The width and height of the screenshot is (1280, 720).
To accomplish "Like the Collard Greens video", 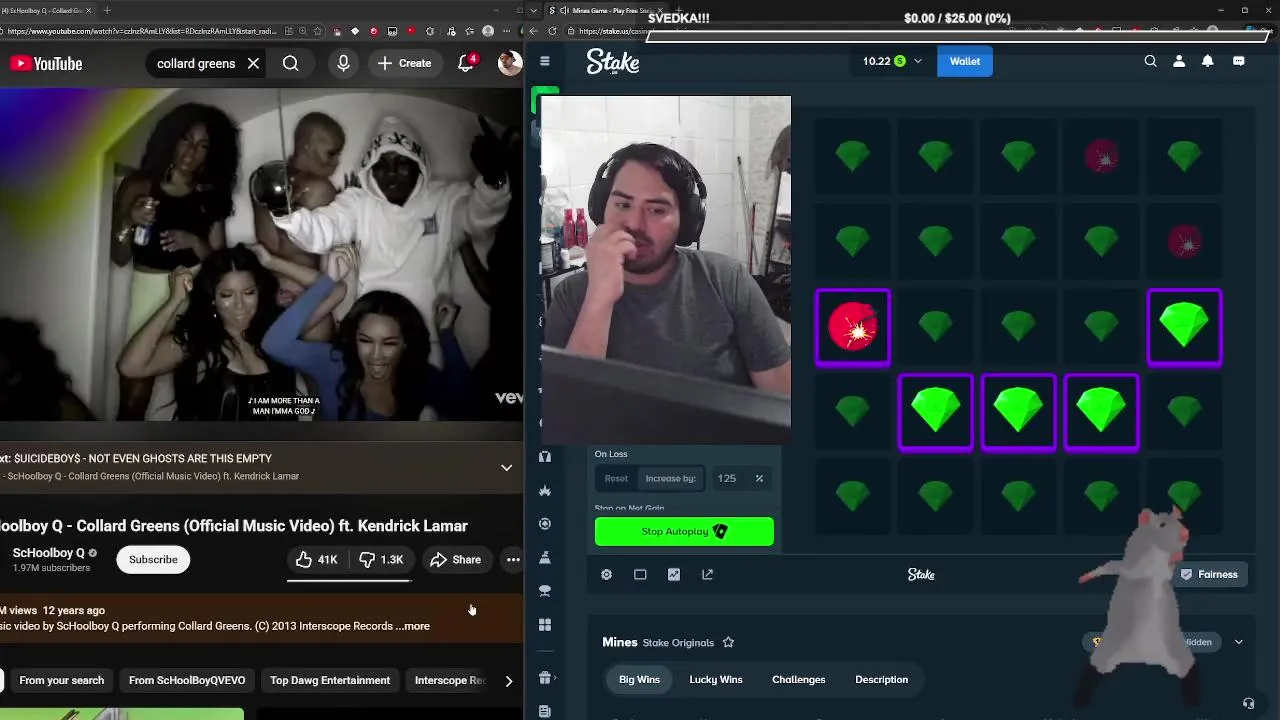I will pyautogui.click(x=317, y=559).
